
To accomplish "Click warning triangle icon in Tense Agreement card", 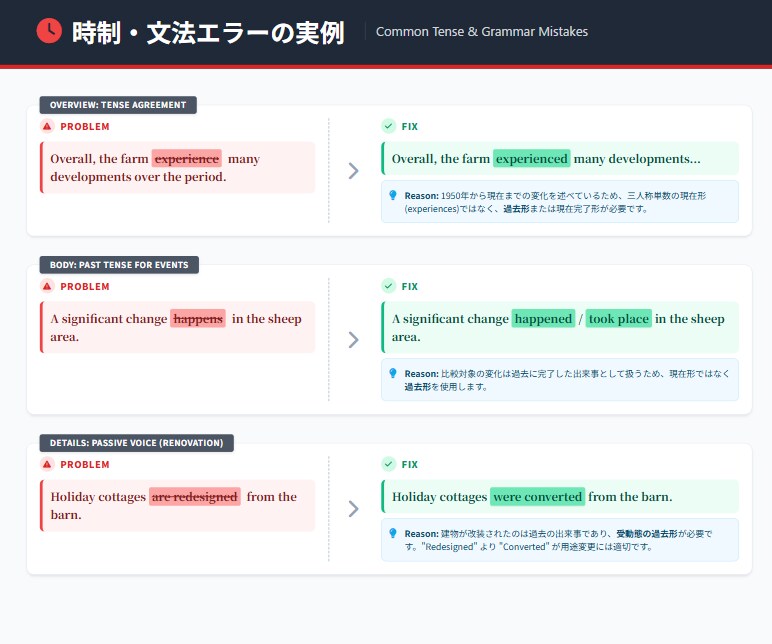I will click(x=47, y=127).
